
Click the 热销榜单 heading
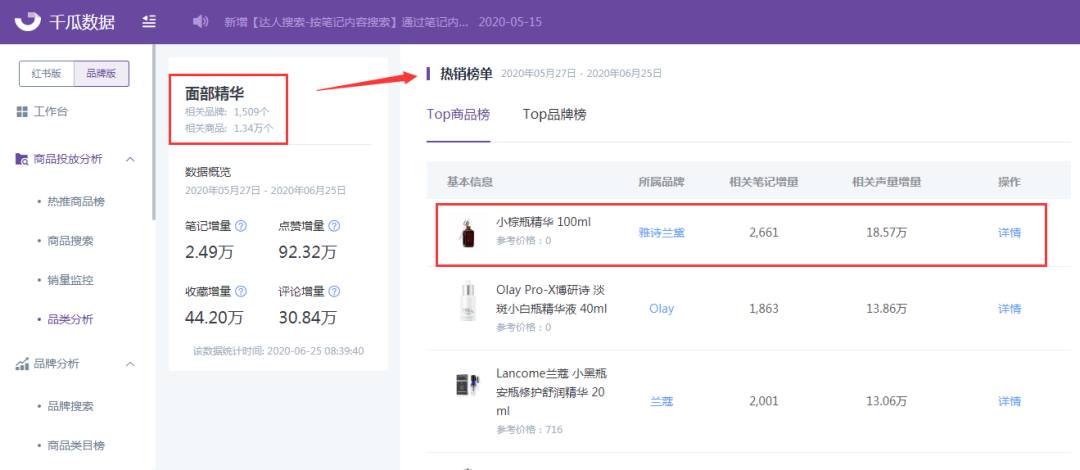[x=466, y=73]
